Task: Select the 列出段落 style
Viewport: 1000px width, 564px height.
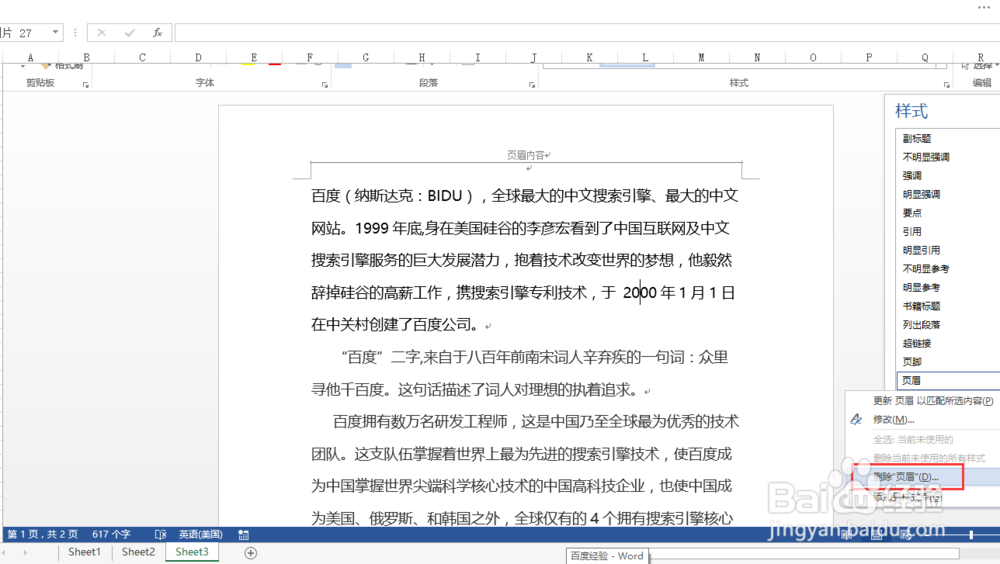Action: (x=921, y=324)
